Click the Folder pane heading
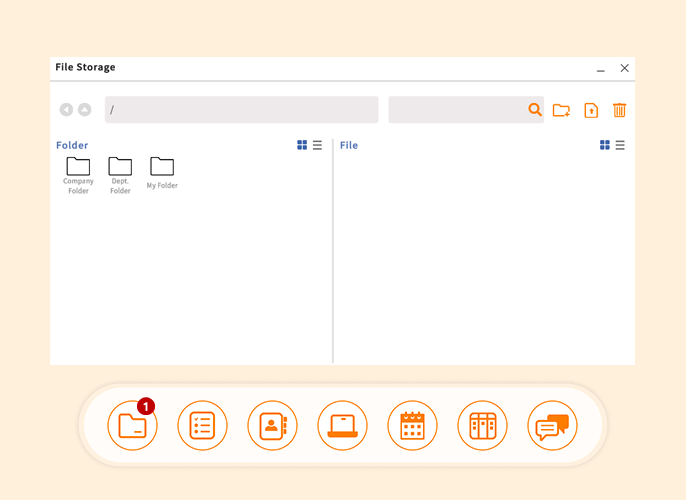Viewport: 686px width, 500px height. coord(72,145)
